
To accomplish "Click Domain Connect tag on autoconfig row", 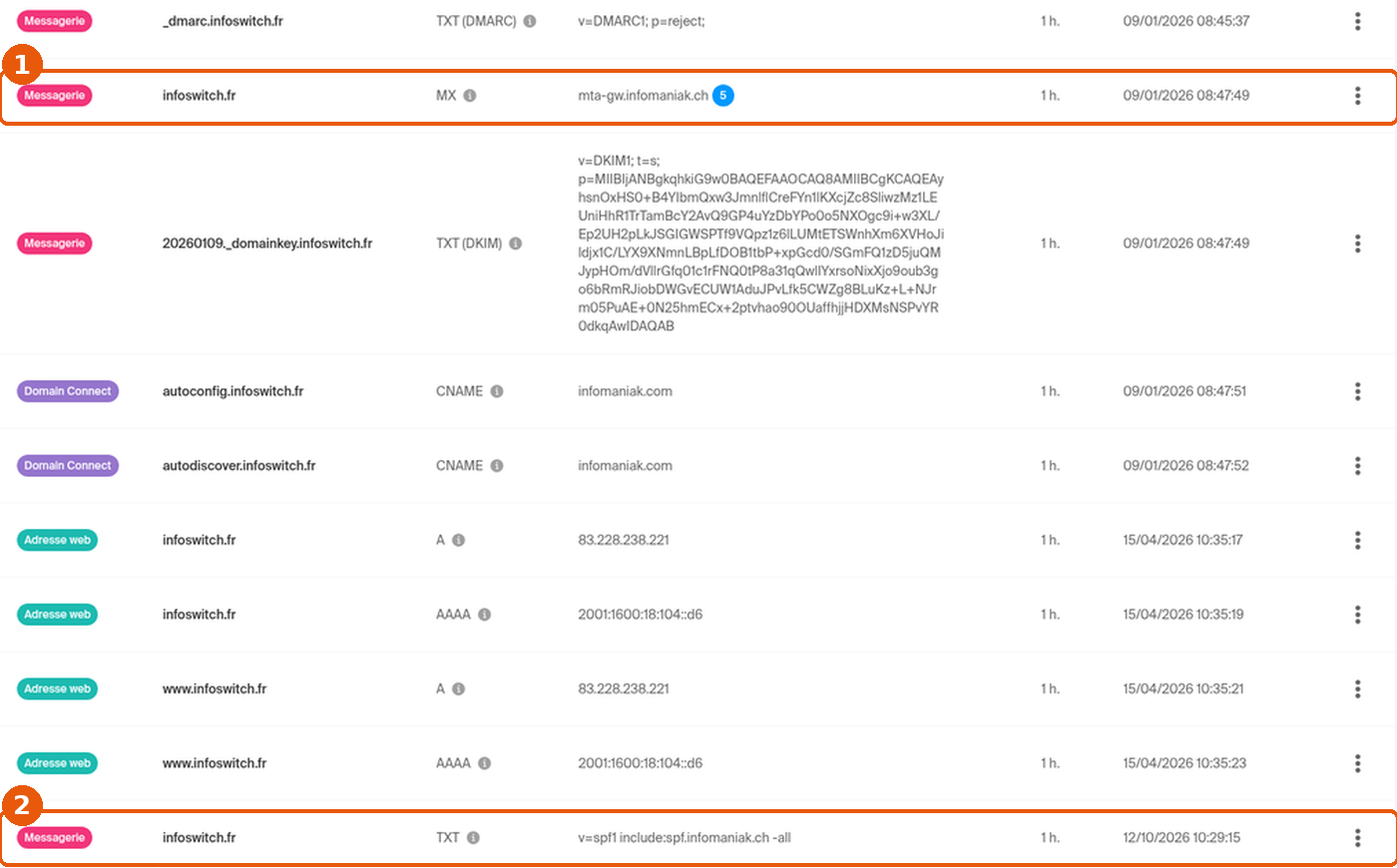I will tap(68, 391).
